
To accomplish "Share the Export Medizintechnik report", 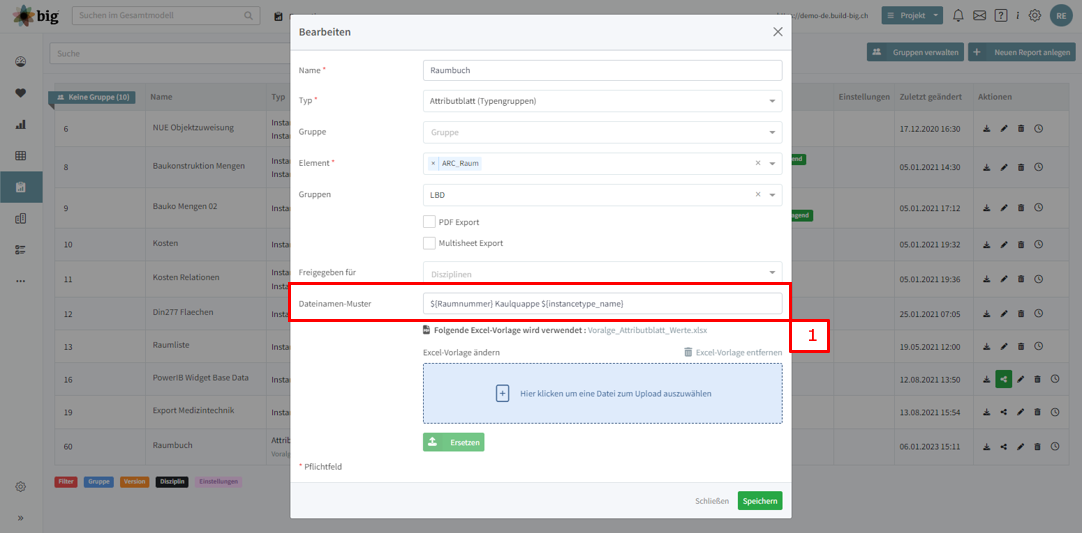I will click(1003, 411).
